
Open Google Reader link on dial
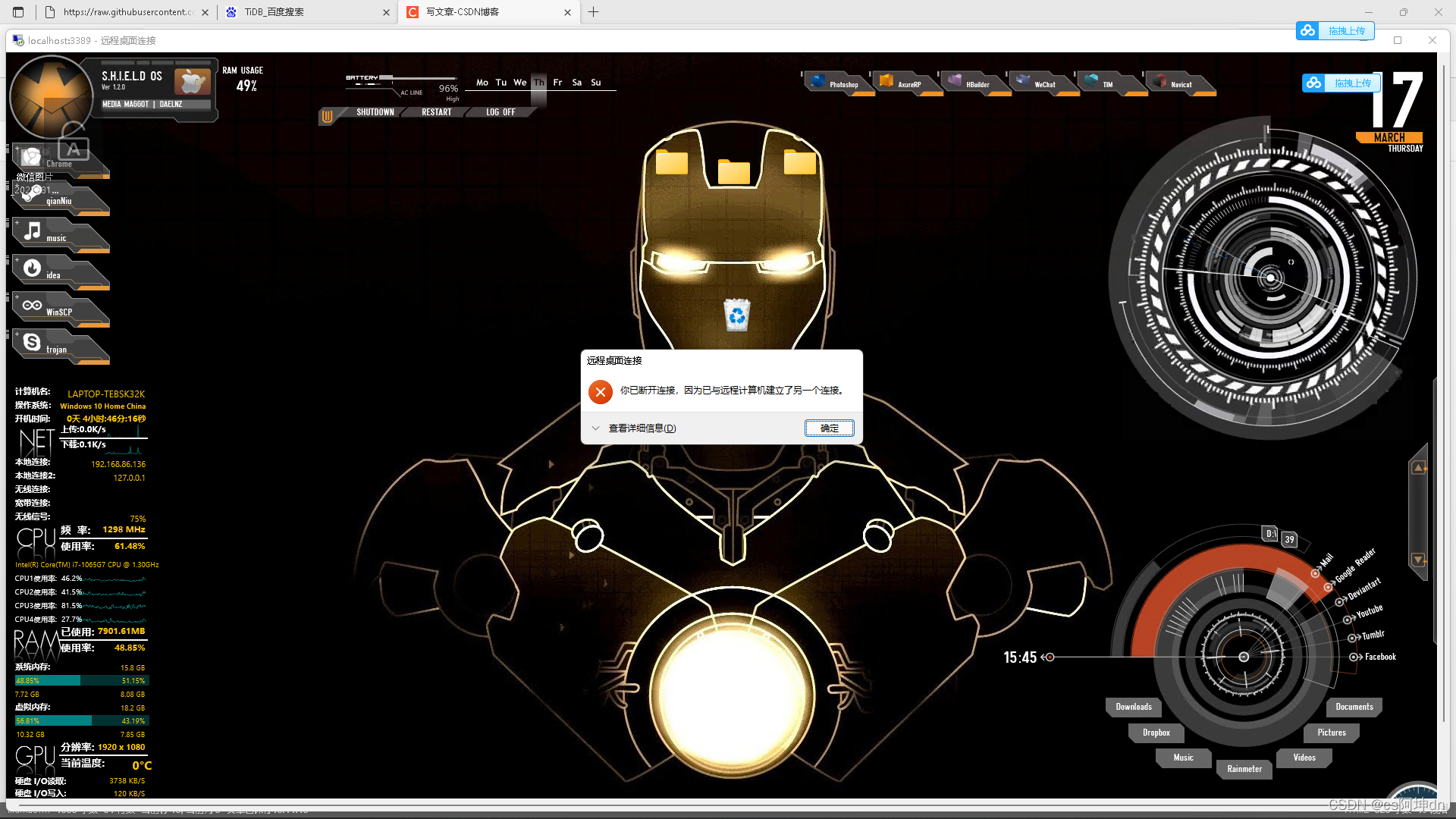[1354, 566]
